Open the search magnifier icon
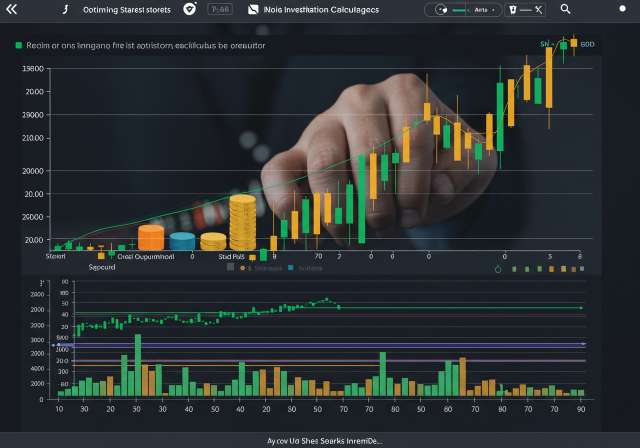This screenshot has height=448, width=640. pos(566,9)
